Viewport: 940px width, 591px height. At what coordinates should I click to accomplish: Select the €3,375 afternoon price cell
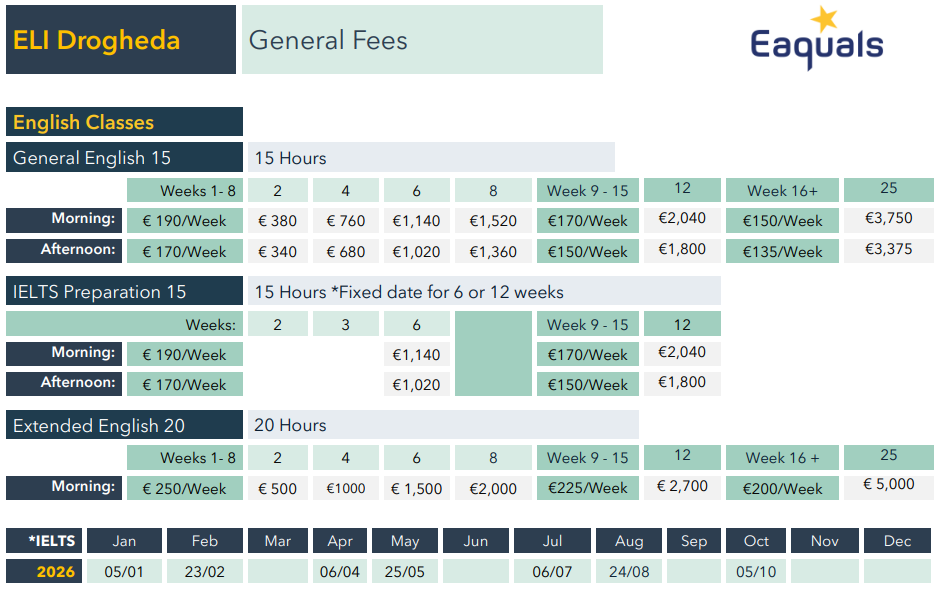[888, 250]
